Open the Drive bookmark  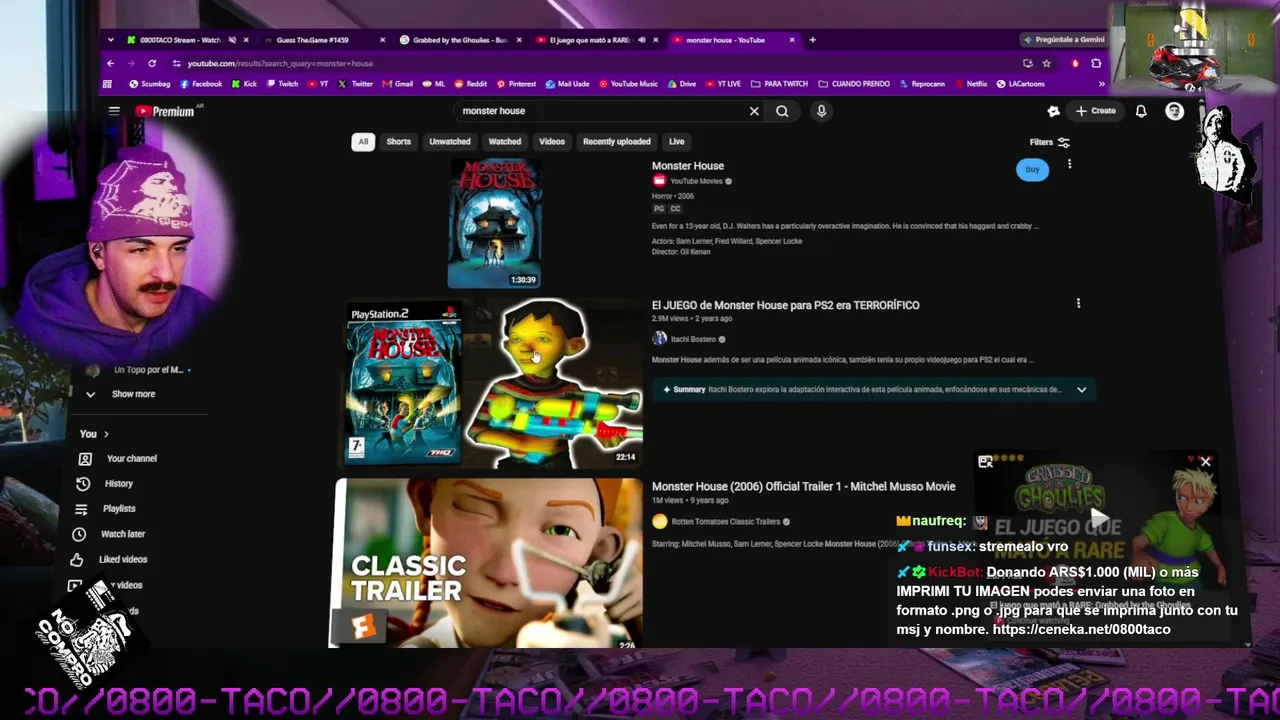[x=681, y=84]
